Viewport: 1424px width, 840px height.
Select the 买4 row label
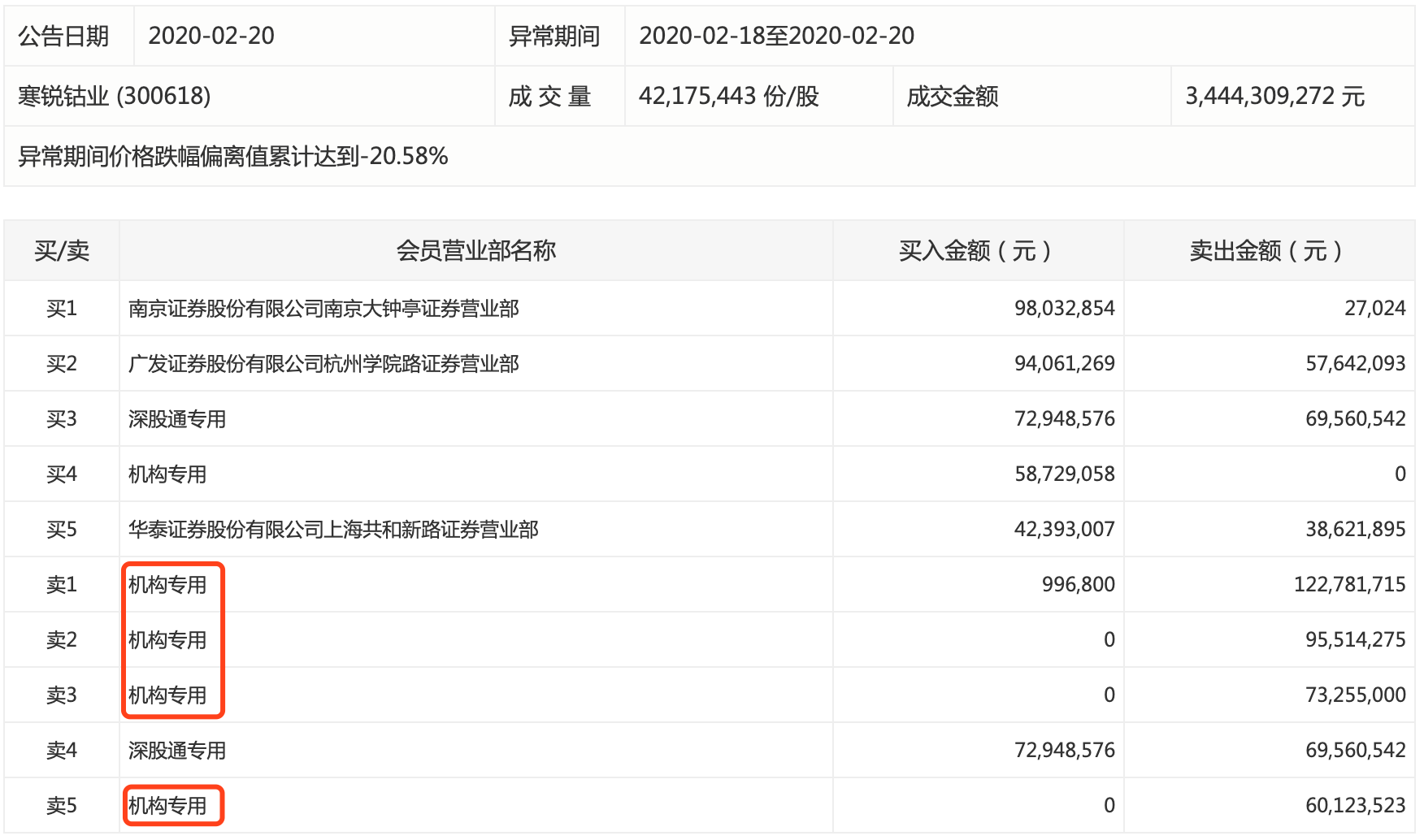(62, 474)
